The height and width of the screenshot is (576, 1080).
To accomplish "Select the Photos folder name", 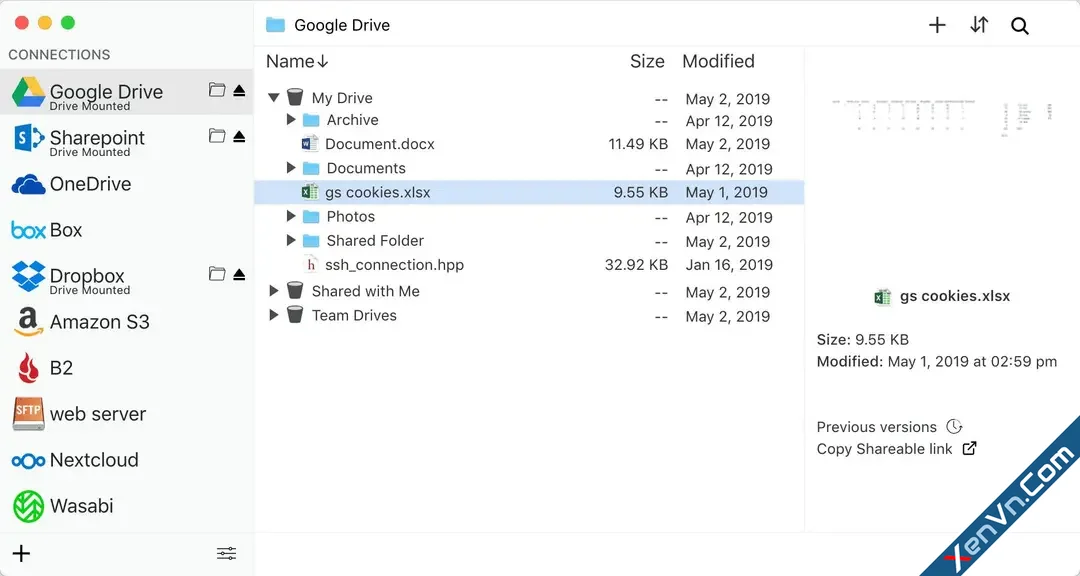I will pos(351,216).
